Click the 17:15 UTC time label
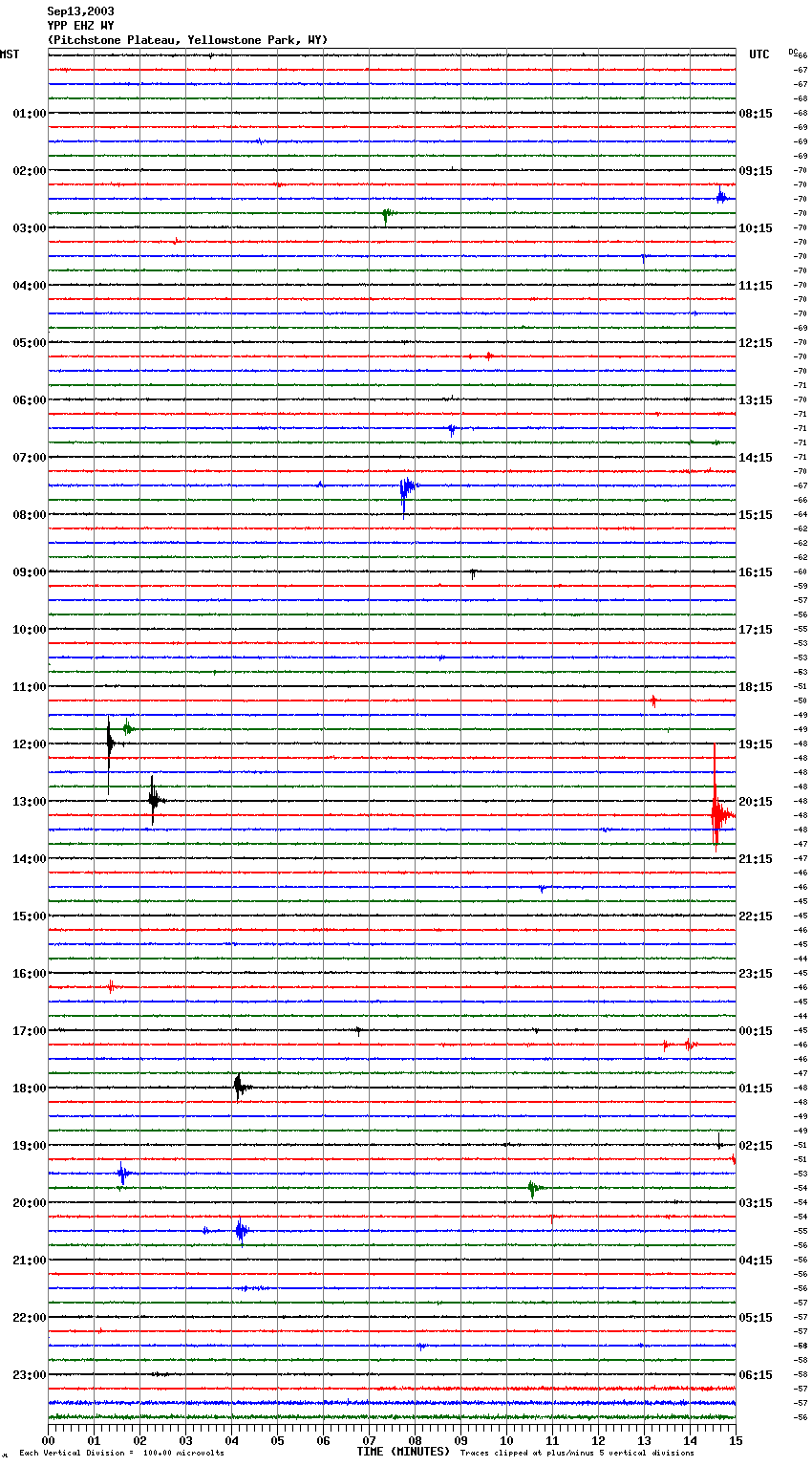The width and height of the screenshot is (812, 1466). (x=756, y=630)
